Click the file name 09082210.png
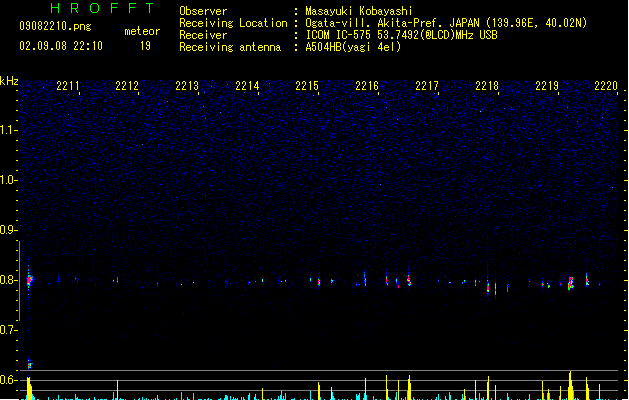Viewport: 629px width, 400px height. point(55,26)
